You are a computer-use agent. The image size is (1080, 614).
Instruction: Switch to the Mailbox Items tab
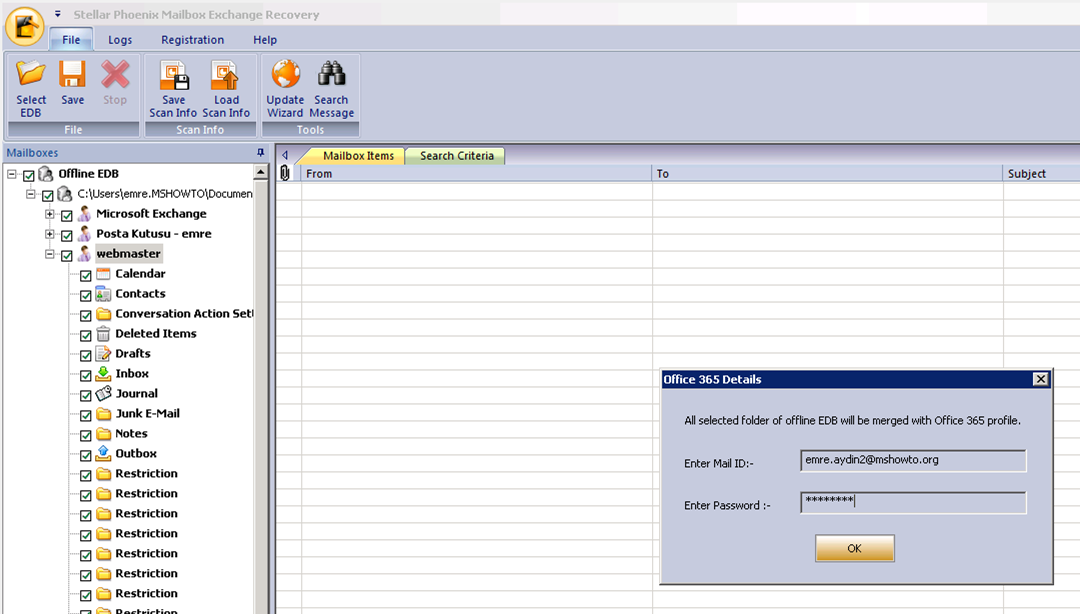[358, 156]
